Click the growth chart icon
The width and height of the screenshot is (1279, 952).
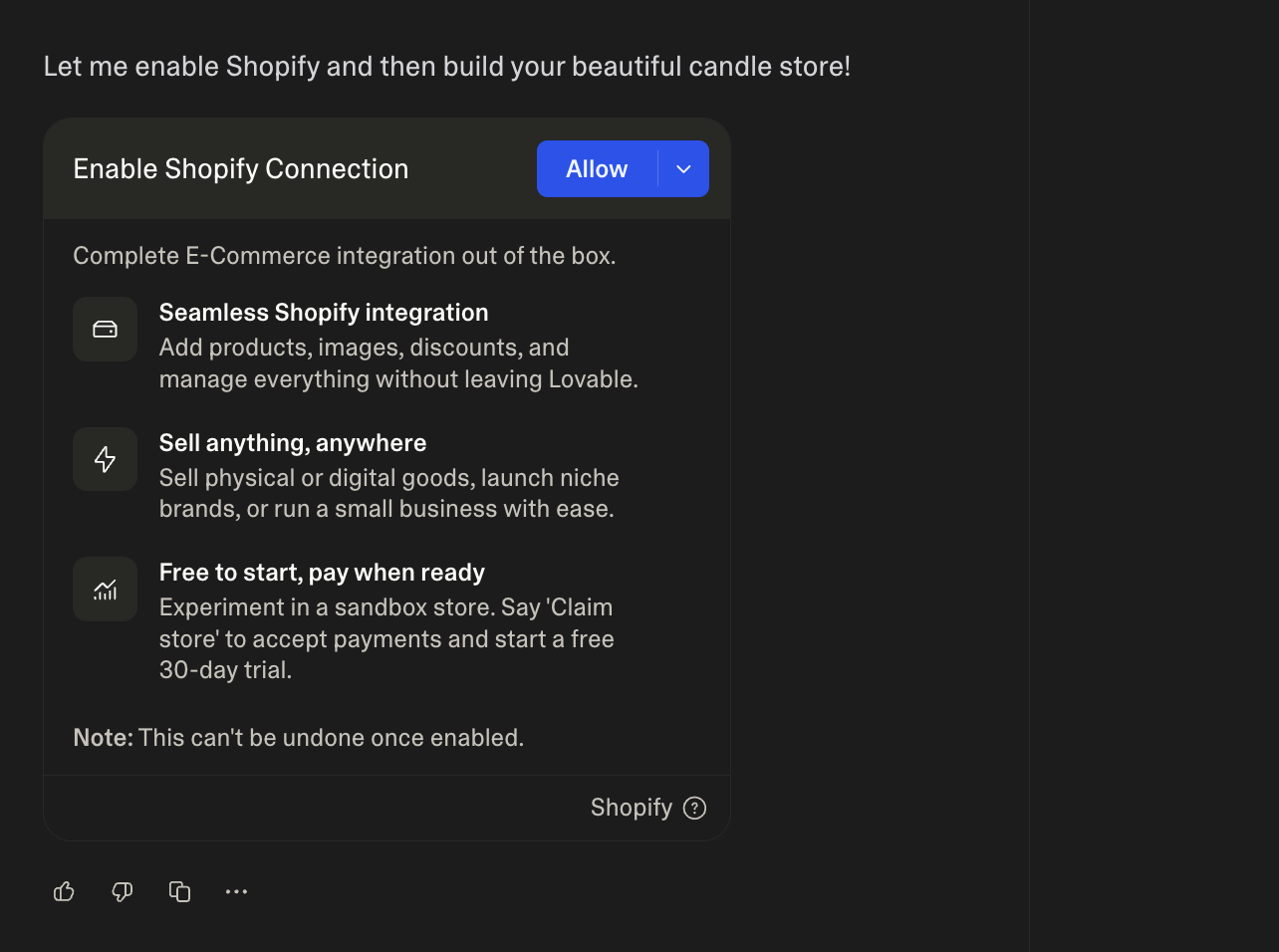pyautogui.click(x=105, y=590)
